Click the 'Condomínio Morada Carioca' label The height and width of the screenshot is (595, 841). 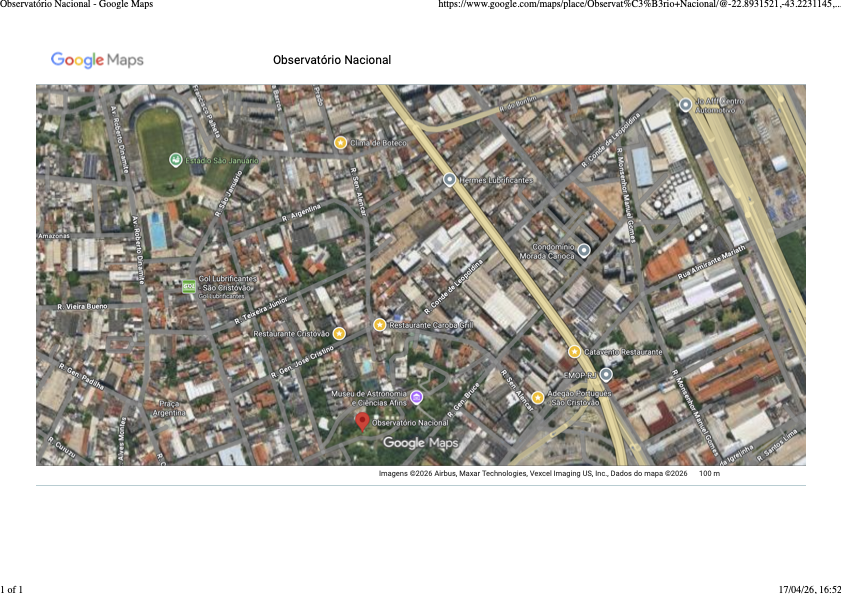[x=547, y=252]
